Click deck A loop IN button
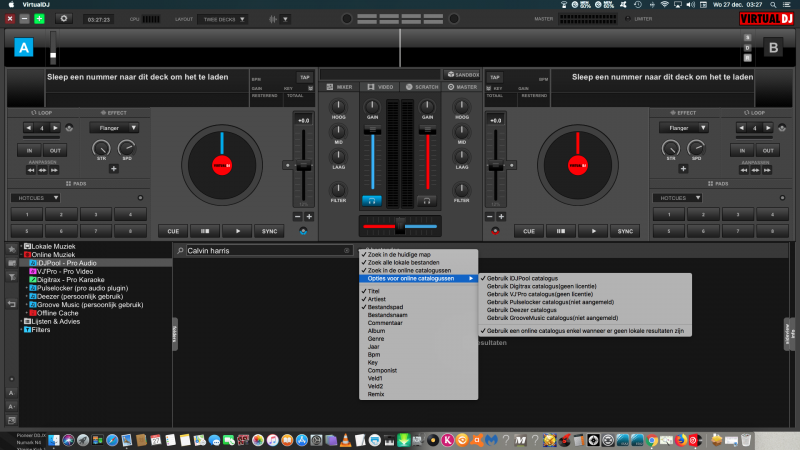The width and height of the screenshot is (800, 450). (x=29, y=151)
